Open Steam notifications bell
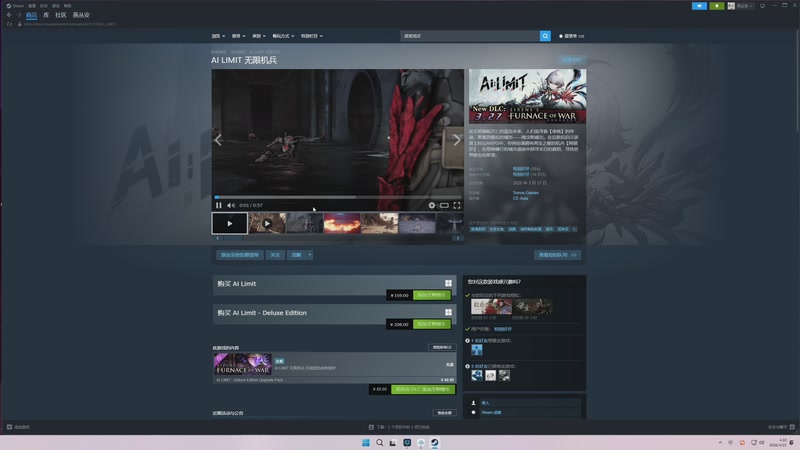 pos(716,6)
